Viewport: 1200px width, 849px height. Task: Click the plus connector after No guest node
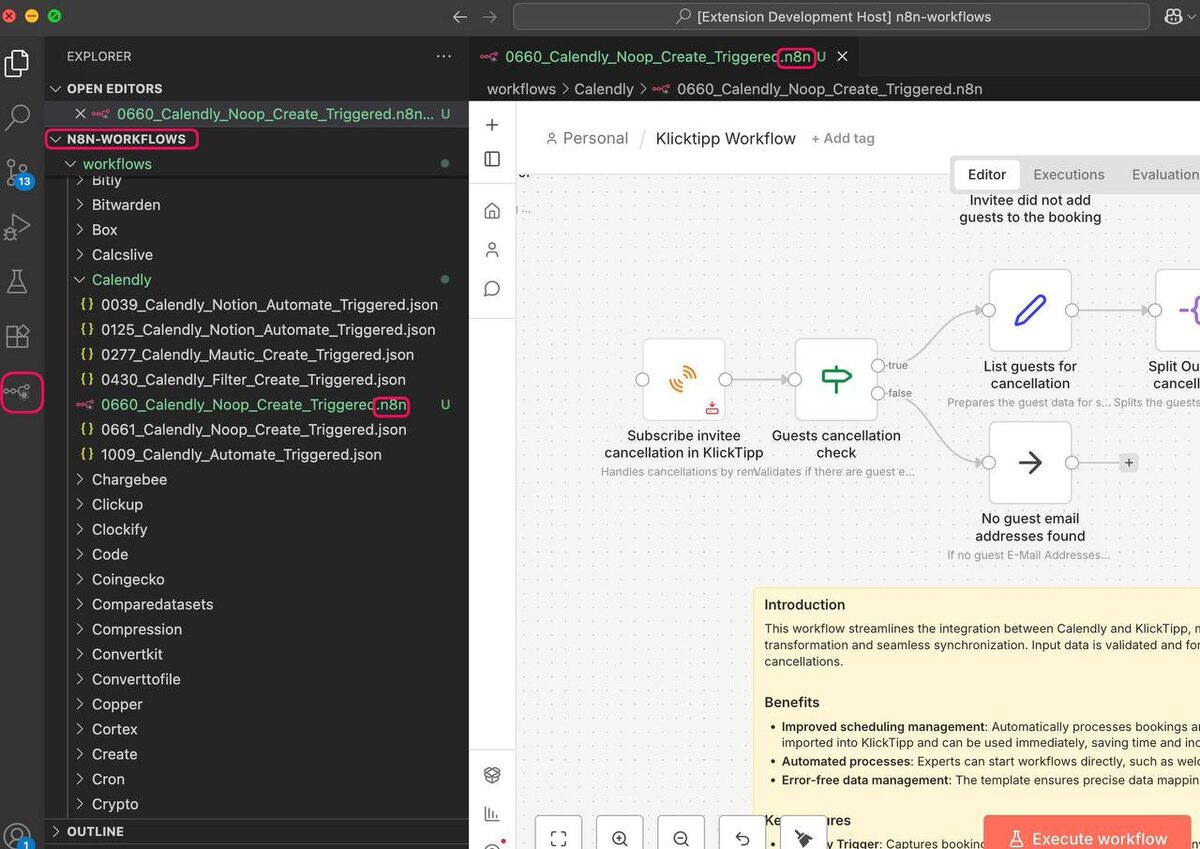pyautogui.click(x=1128, y=462)
